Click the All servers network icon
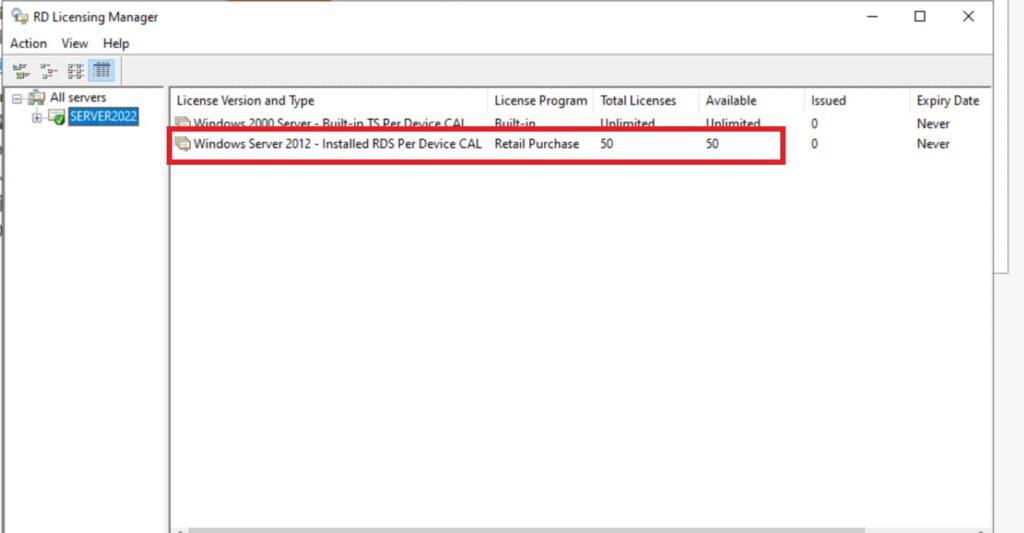Image resolution: width=1024 pixels, height=533 pixels. [36, 98]
